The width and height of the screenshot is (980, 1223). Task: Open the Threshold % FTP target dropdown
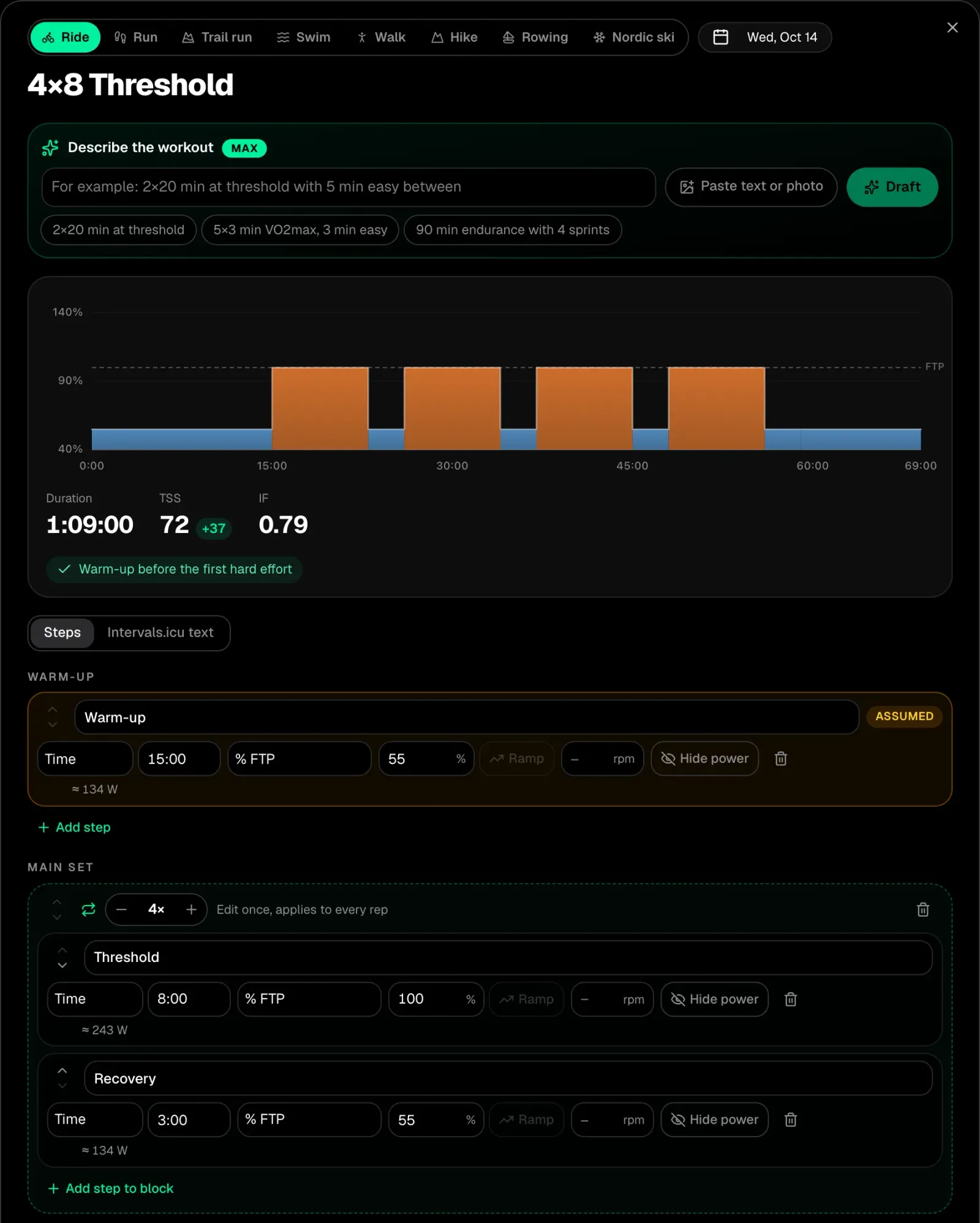click(309, 999)
